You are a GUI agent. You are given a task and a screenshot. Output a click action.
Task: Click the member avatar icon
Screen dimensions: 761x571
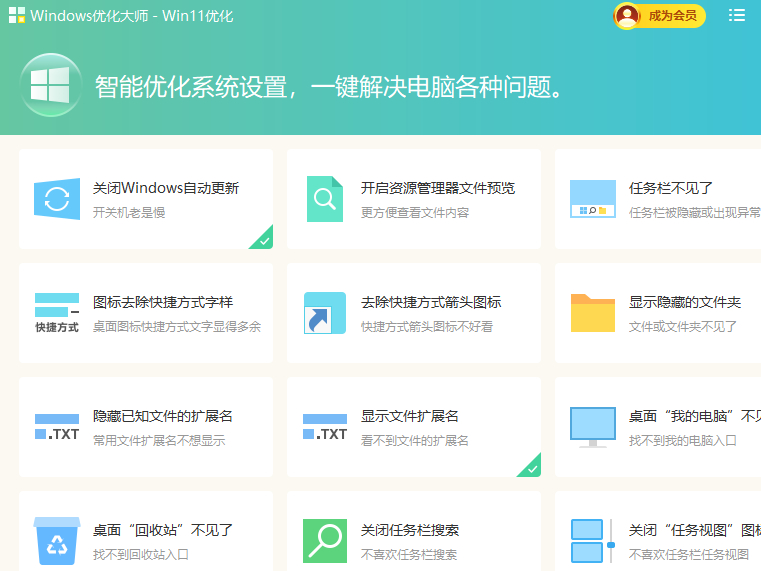point(627,16)
